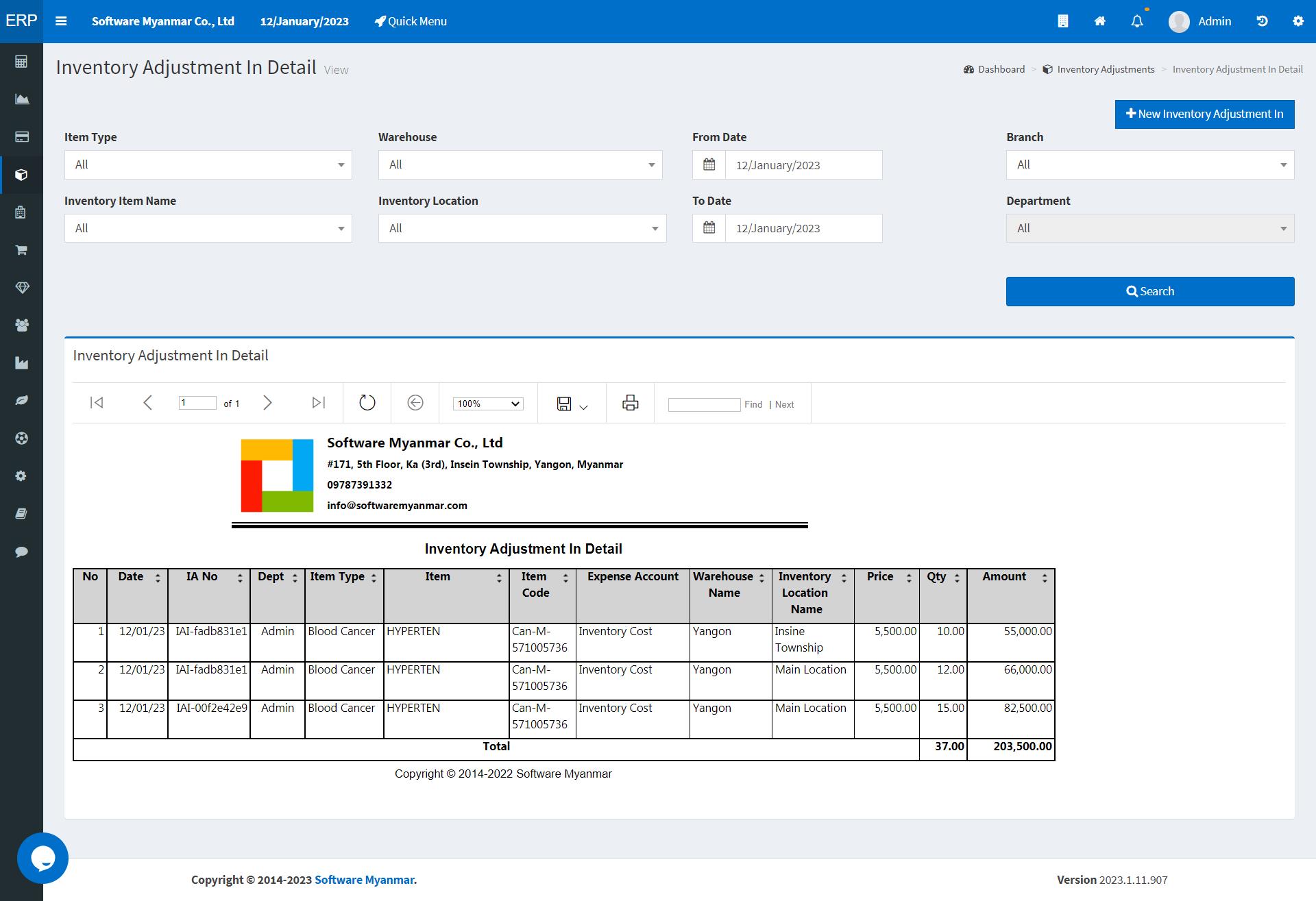The height and width of the screenshot is (901, 1316).
Task: Go to first report page
Action: [x=97, y=403]
